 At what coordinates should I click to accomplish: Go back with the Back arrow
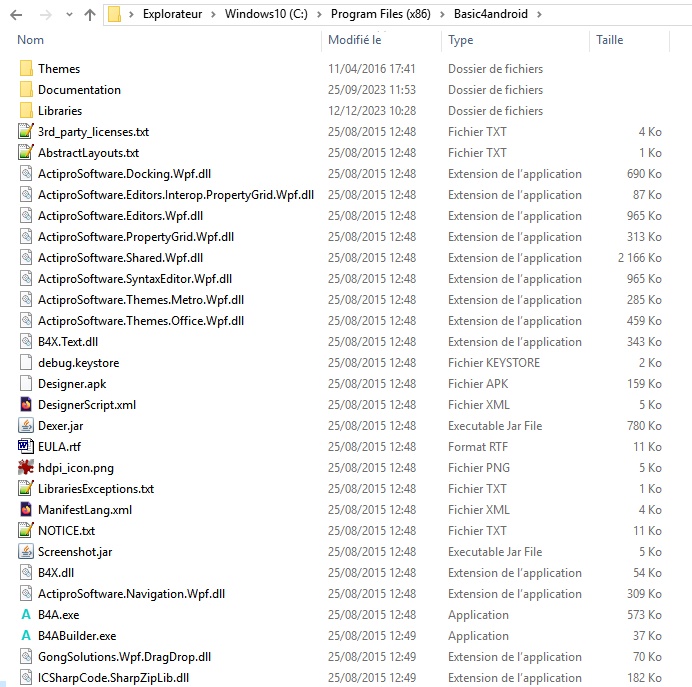click(x=16, y=15)
